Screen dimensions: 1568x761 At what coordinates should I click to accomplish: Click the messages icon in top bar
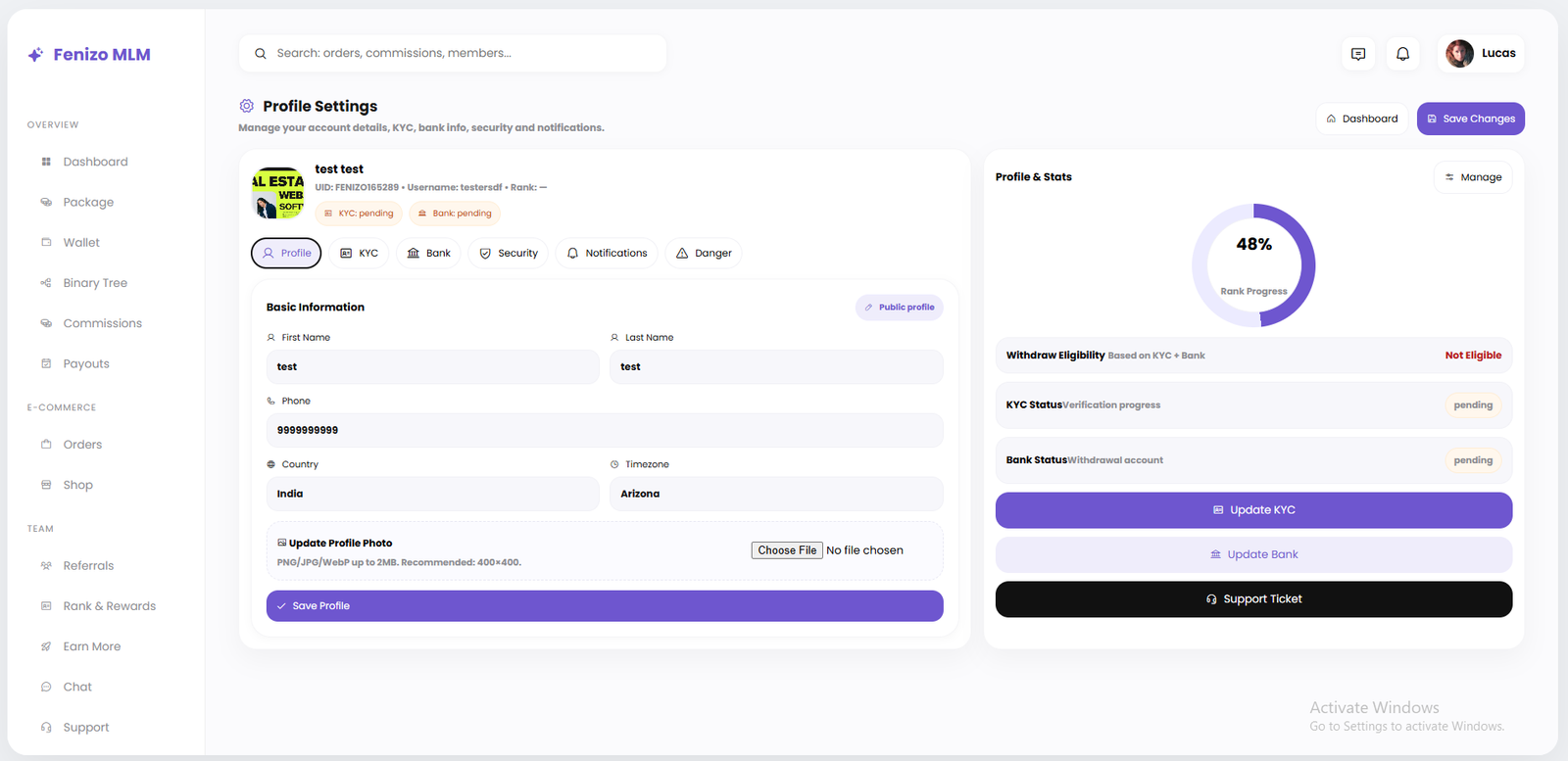click(x=1358, y=54)
